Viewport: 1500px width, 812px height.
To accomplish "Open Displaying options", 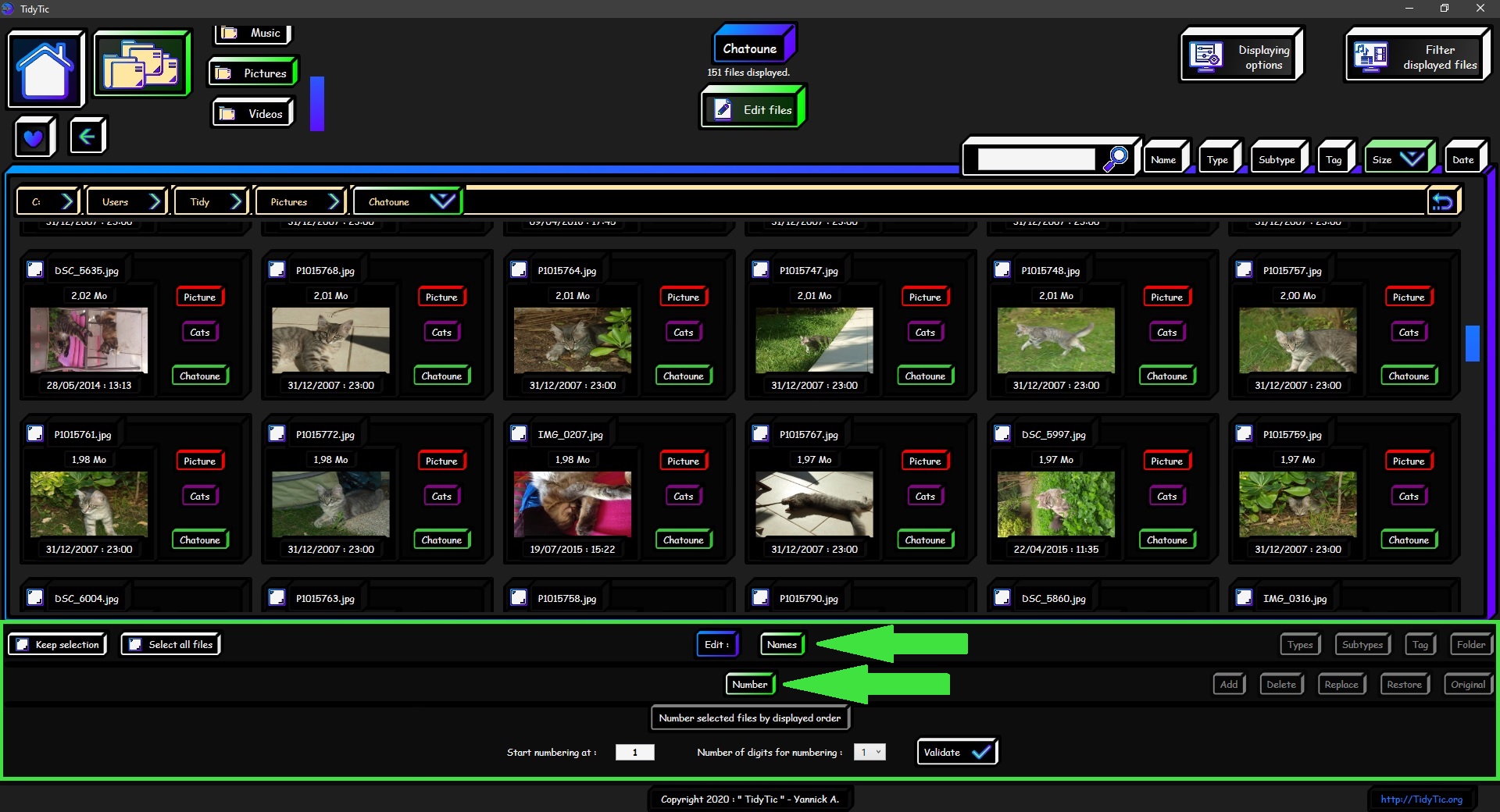I will pyautogui.click(x=1241, y=55).
